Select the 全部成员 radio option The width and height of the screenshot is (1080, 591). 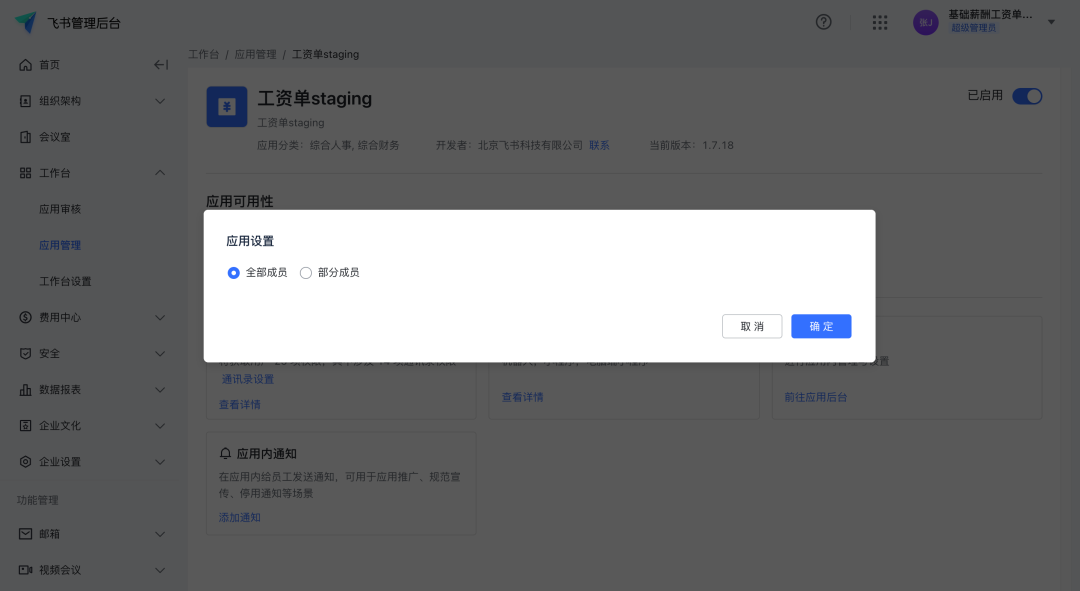tap(233, 273)
